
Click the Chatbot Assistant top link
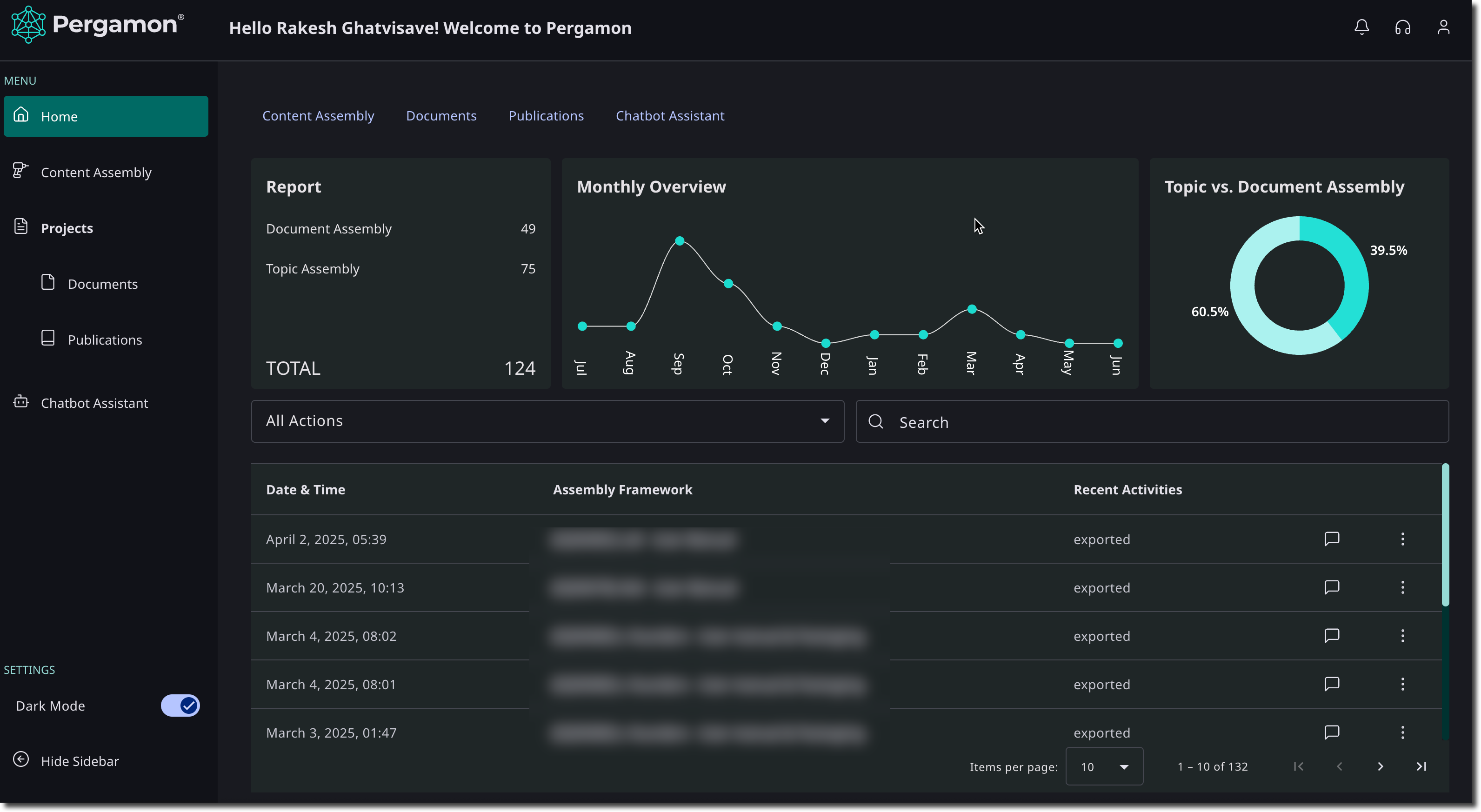coord(670,115)
